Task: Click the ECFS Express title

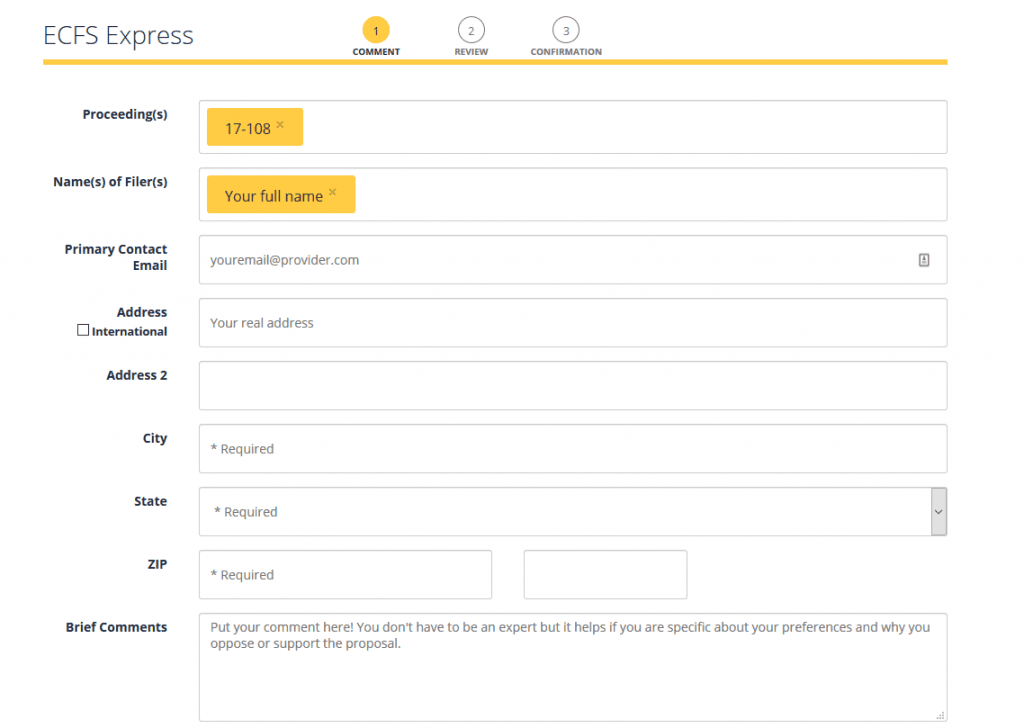Action: pyautogui.click(x=118, y=36)
